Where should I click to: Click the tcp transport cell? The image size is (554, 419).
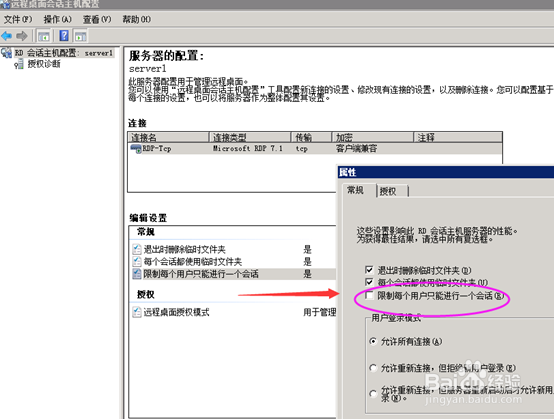[301, 149]
